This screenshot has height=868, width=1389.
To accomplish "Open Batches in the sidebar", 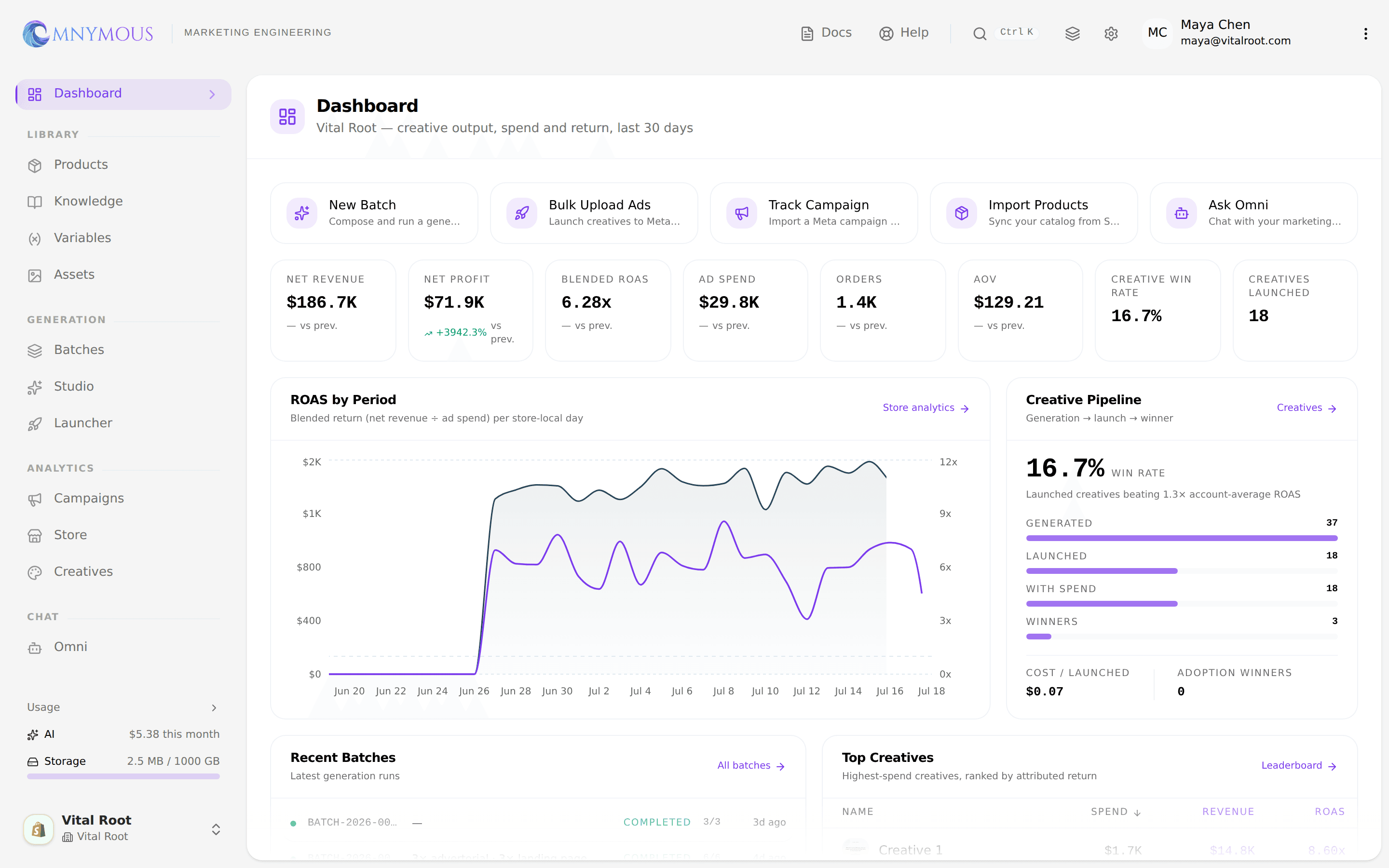I will pyautogui.click(x=123, y=350).
